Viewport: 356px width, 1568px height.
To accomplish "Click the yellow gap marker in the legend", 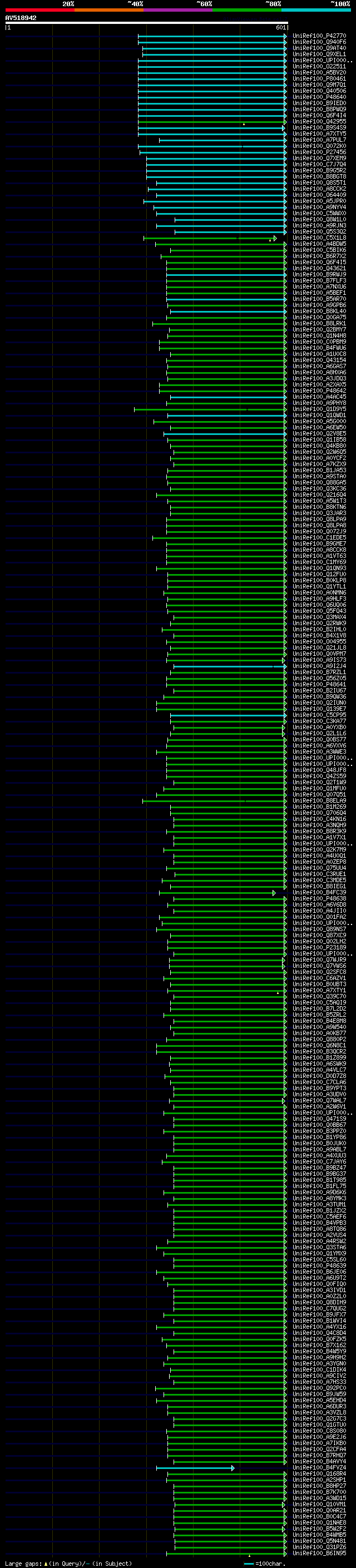I will (46, 1563).
